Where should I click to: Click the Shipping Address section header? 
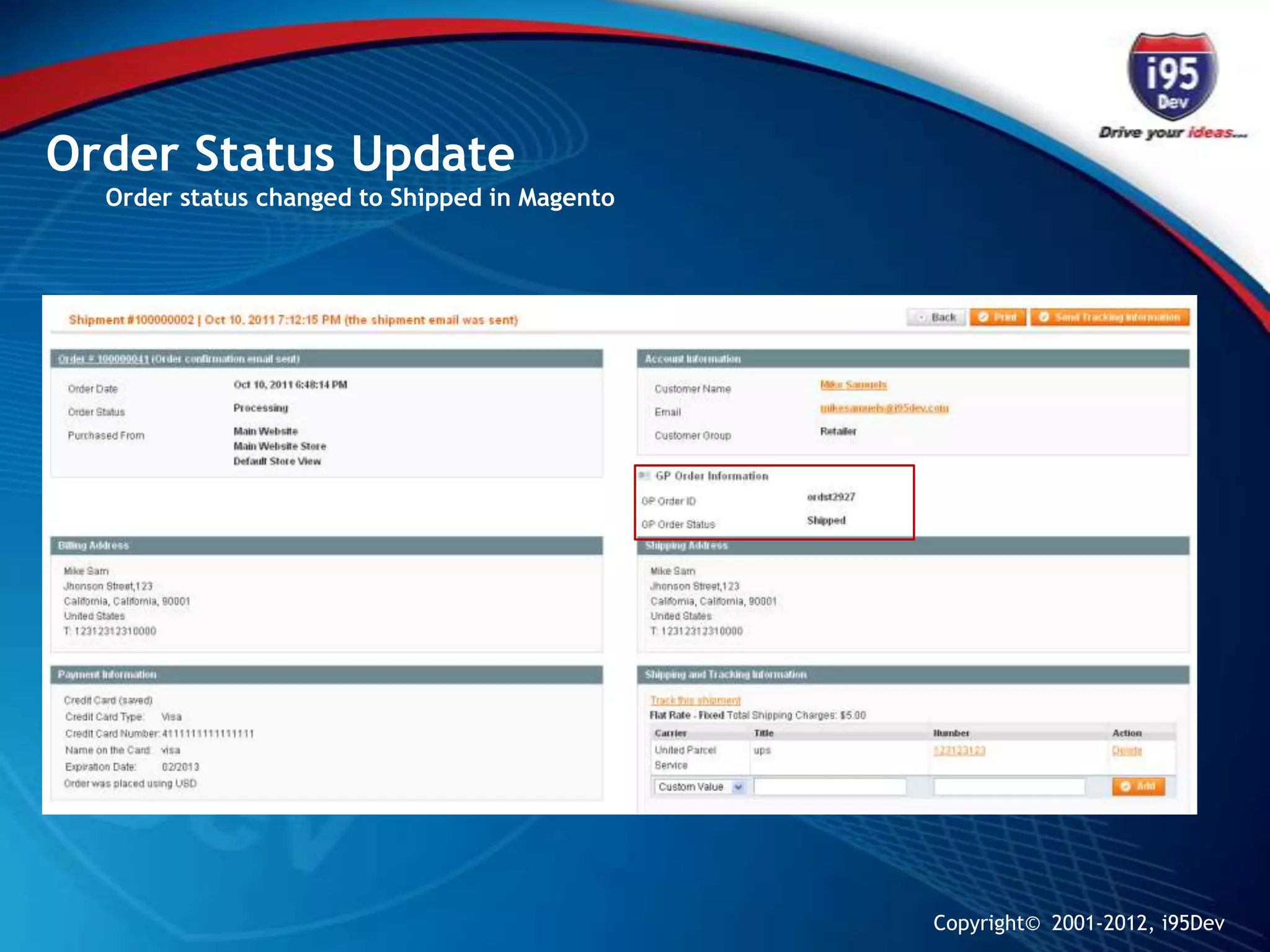pyautogui.click(x=913, y=546)
